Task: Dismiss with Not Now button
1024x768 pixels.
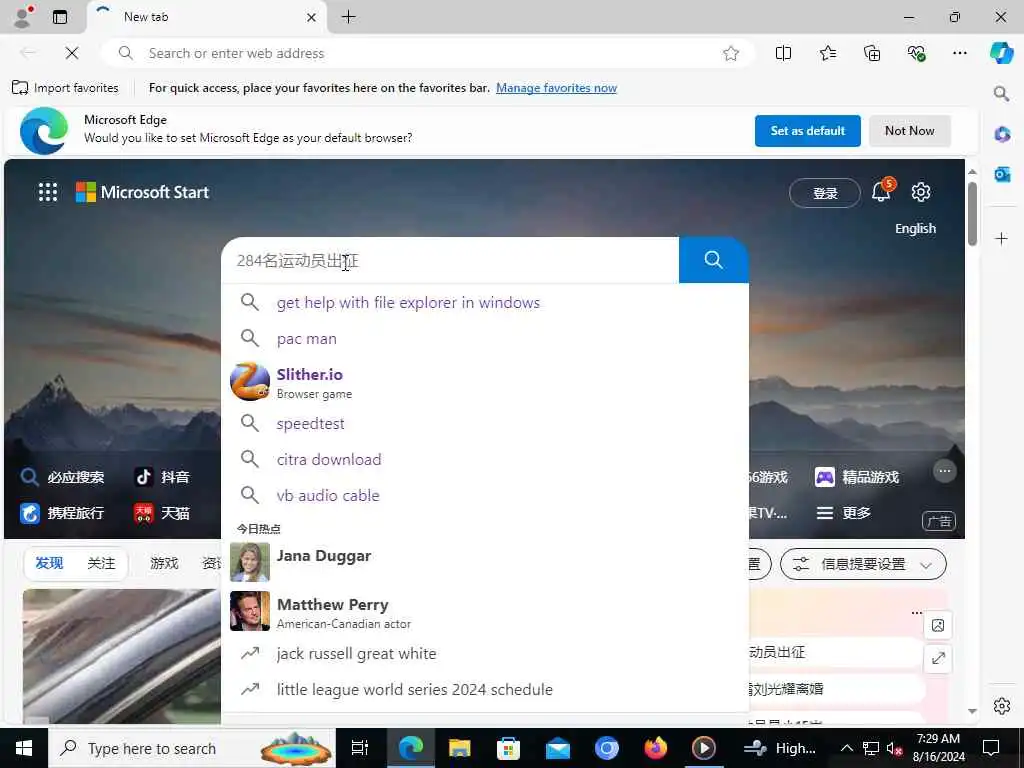Action: 909,131
